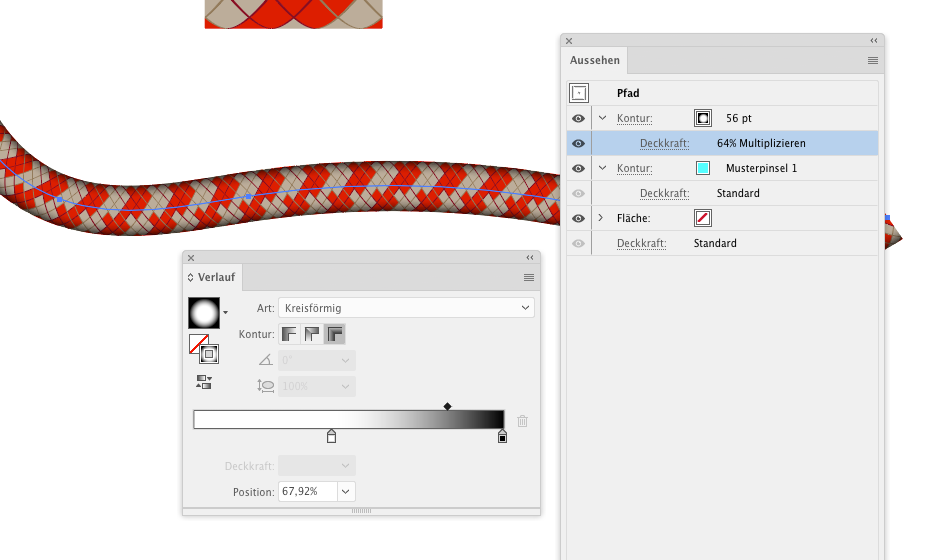
Task: Click the Kontur link for 56 pt
Action: point(634,118)
